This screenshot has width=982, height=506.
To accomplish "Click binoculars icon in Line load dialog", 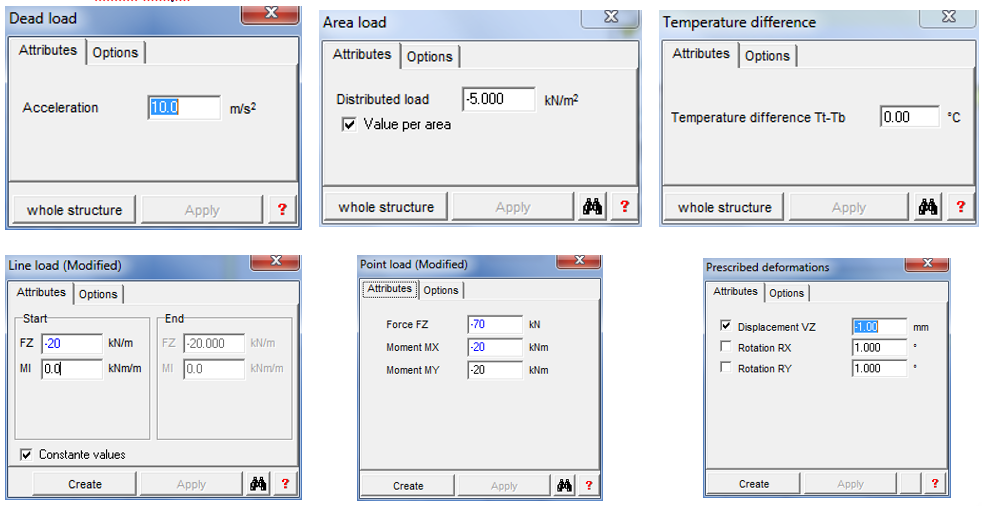I will click(x=258, y=484).
